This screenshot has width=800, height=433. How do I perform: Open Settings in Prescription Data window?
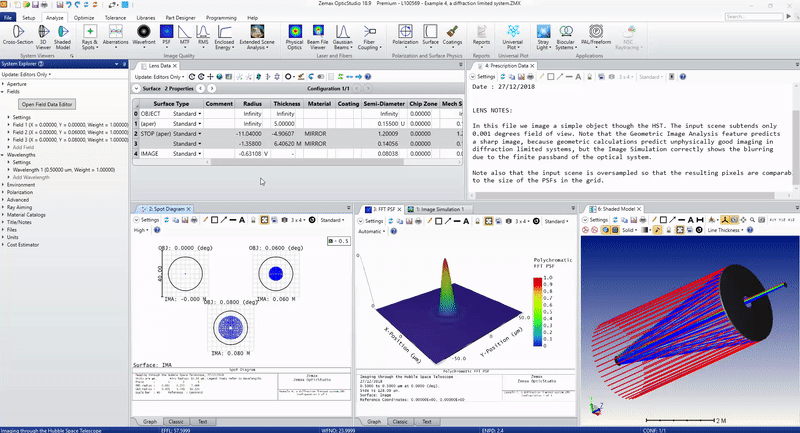483,77
